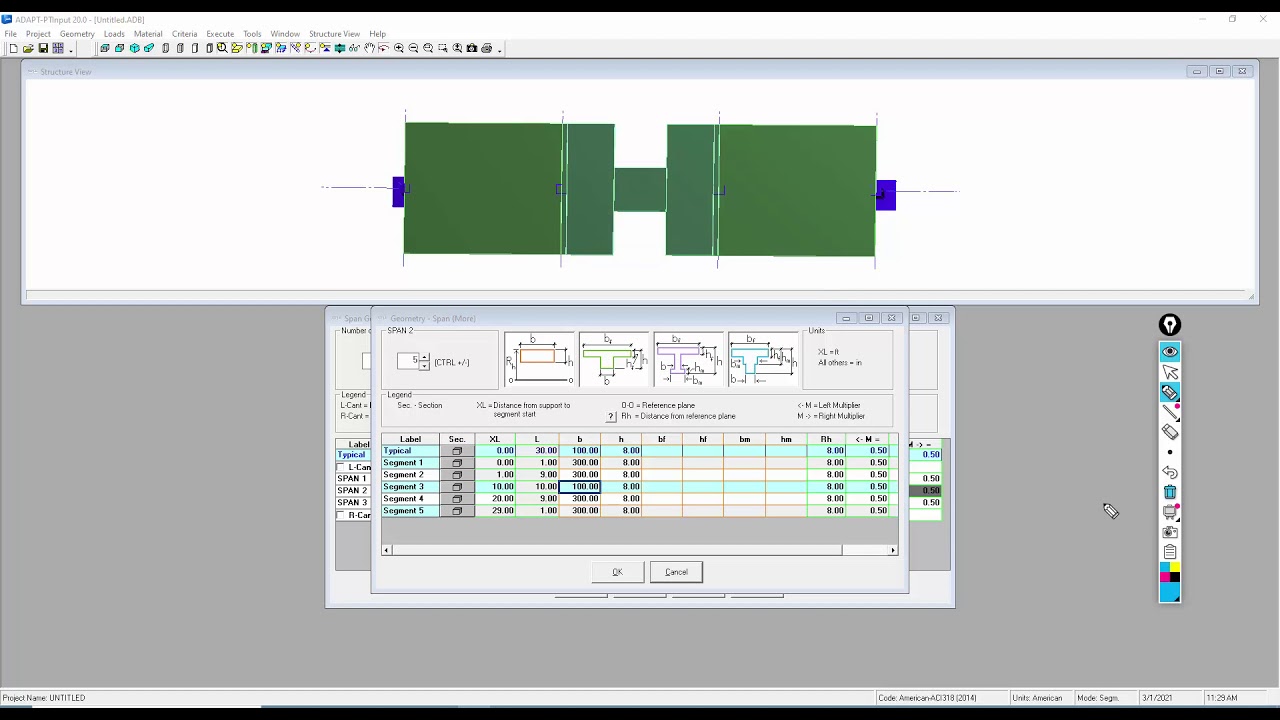Select the eraser tool on annotation palette
The width and height of the screenshot is (1280, 720).
pos(1169,432)
